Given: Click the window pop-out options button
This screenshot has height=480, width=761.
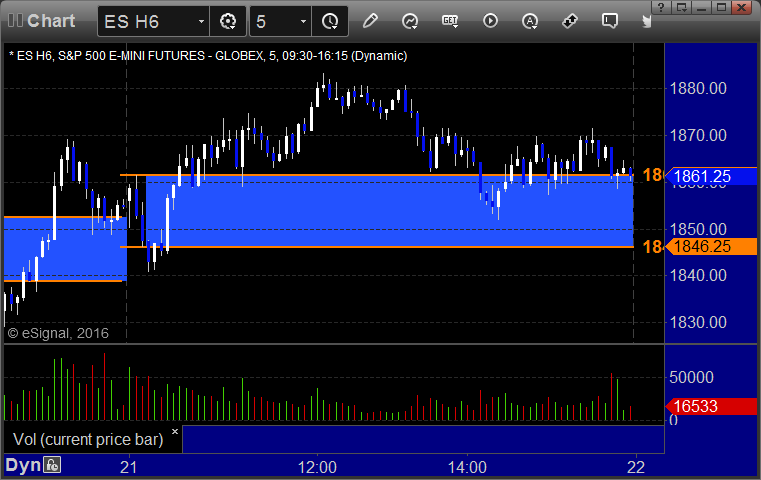Looking at the screenshot, I should coord(681,7).
